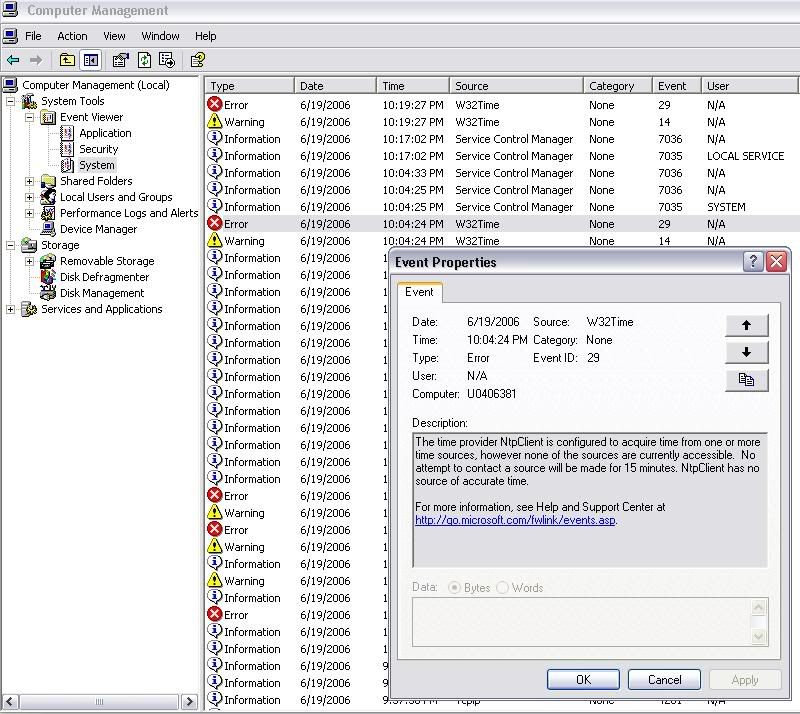This screenshot has height=714, width=800.
Task: Click the Help toolbar icon
Action: click(198, 60)
